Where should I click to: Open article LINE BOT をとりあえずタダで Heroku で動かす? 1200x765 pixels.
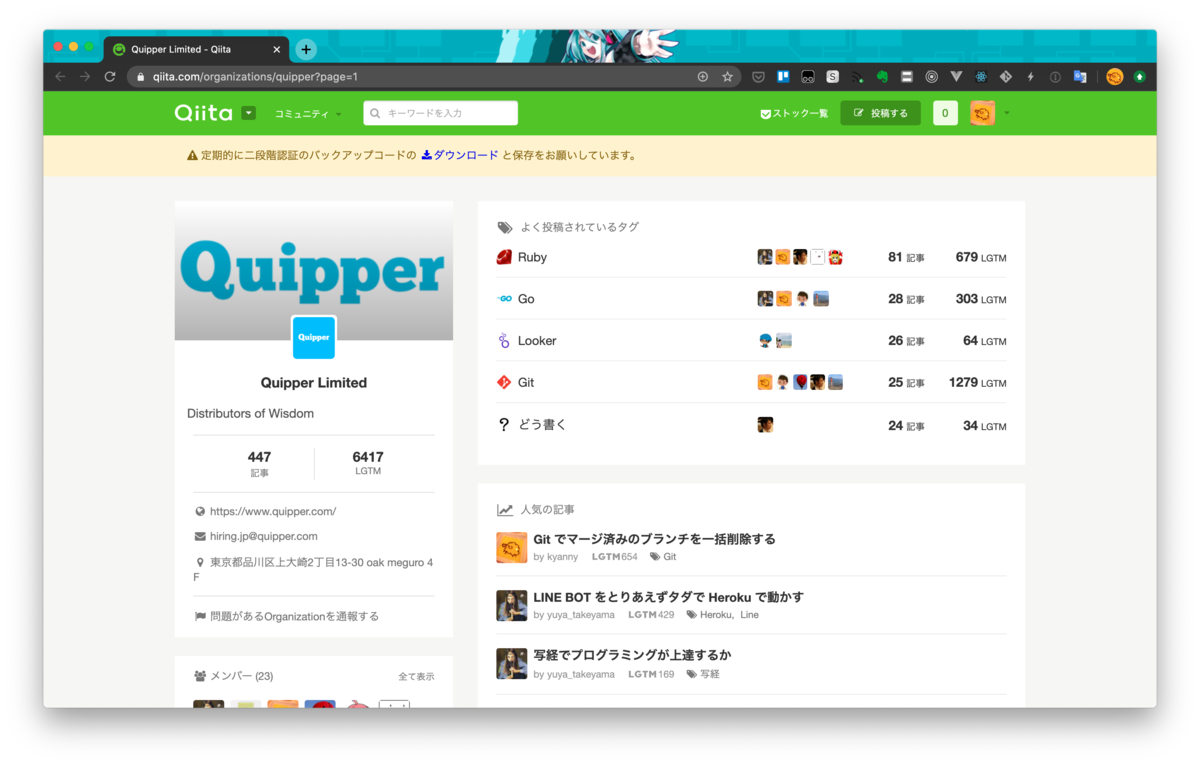pyautogui.click(x=668, y=597)
